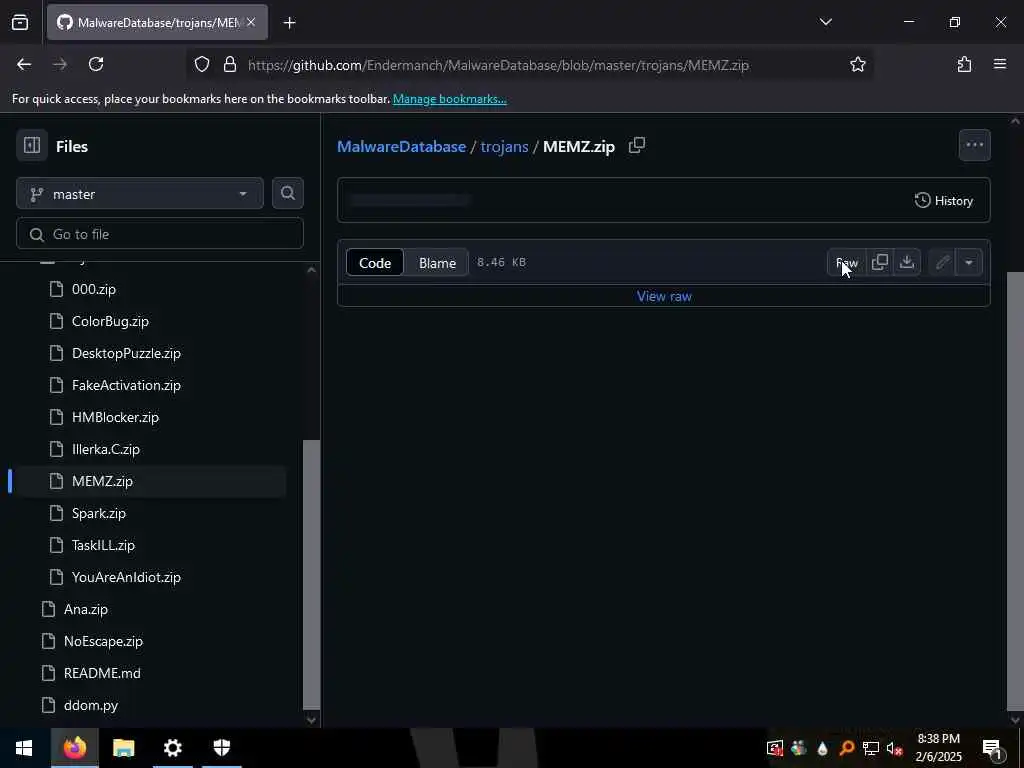The height and width of the screenshot is (768, 1024).
Task: Open YouAreAnIdiot.zip file
Action: 126,577
